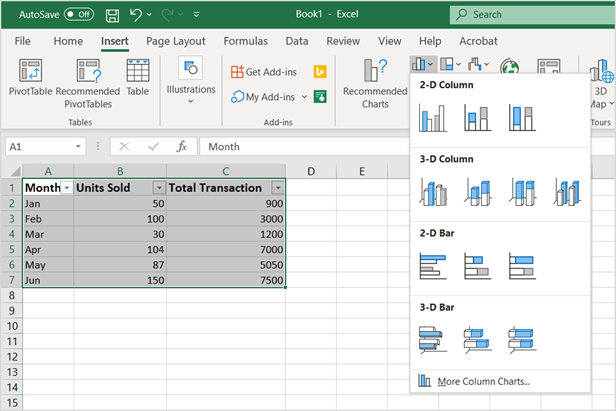Screen dimensions: 616x411
Task: Select the 2-D Clustered Bar chart
Action: tap(432, 265)
